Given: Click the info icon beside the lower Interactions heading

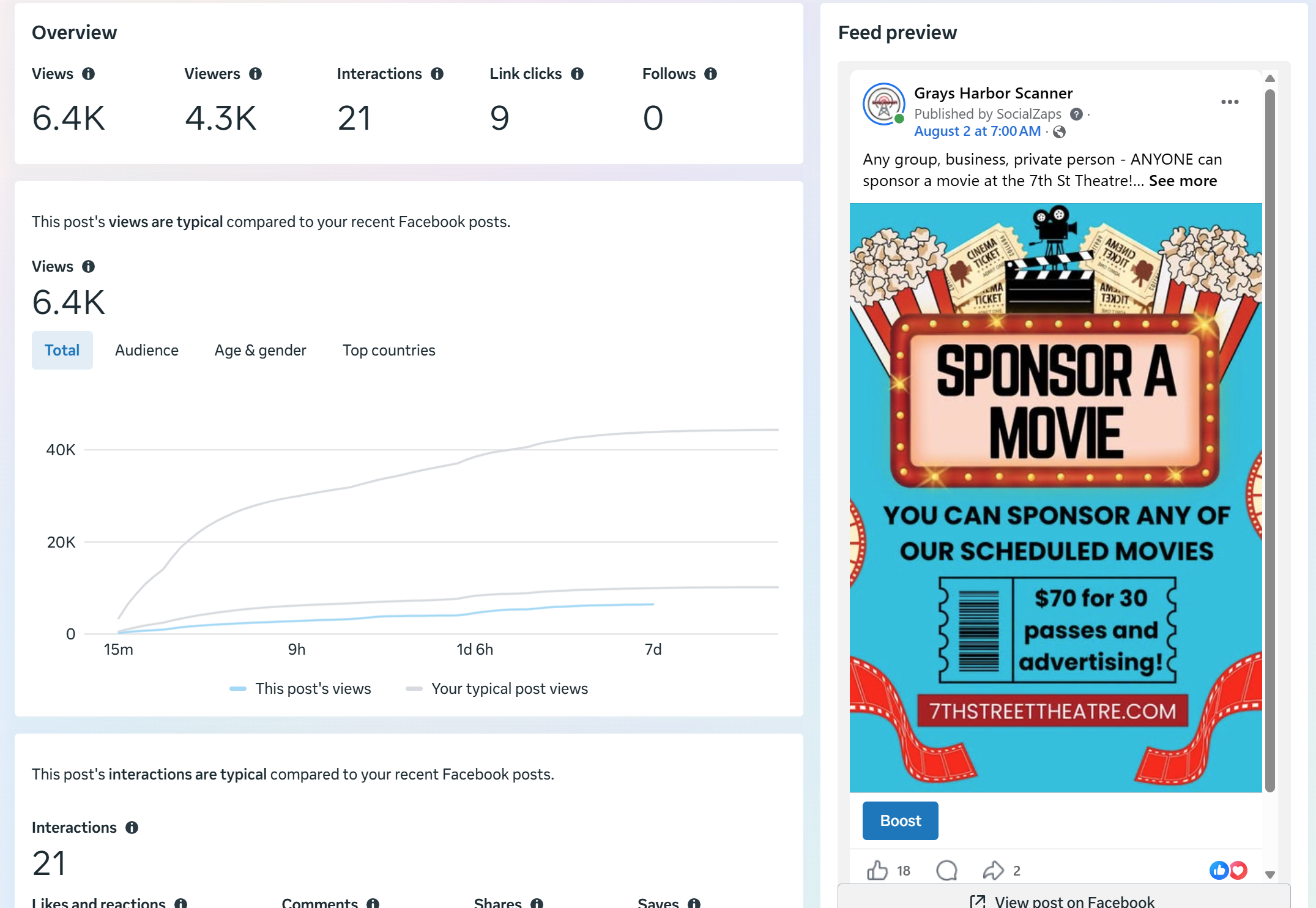Looking at the screenshot, I should tap(132, 828).
